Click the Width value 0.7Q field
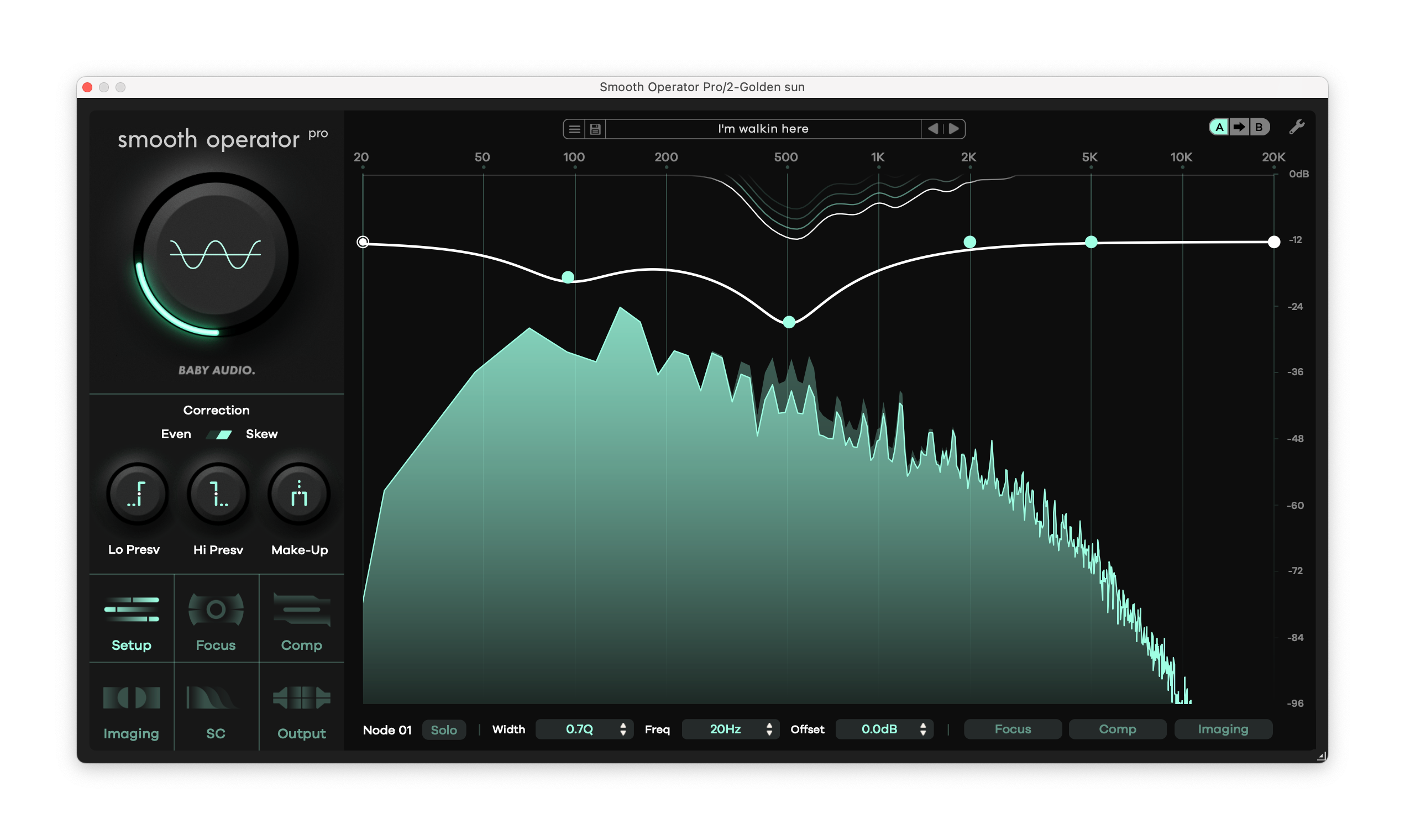 [x=584, y=729]
